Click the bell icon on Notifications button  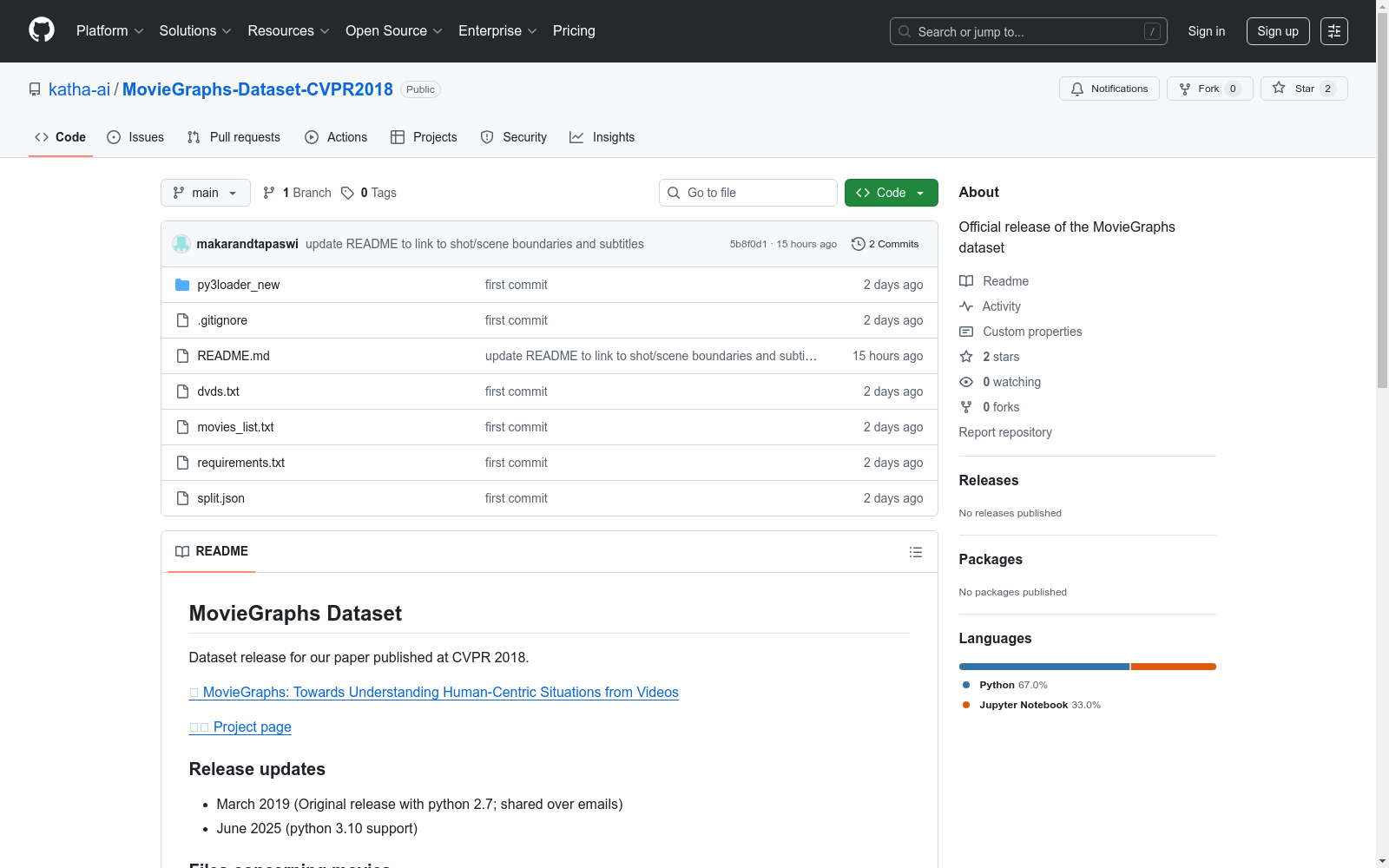1077,89
